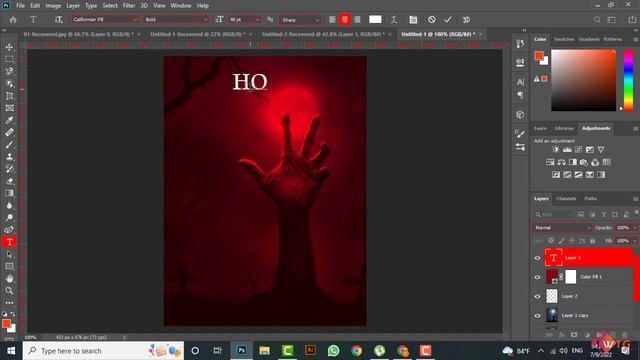Viewport: 640px width, 360px height.
Task: Select the Pen tool
Action: [x=9, y=230]
